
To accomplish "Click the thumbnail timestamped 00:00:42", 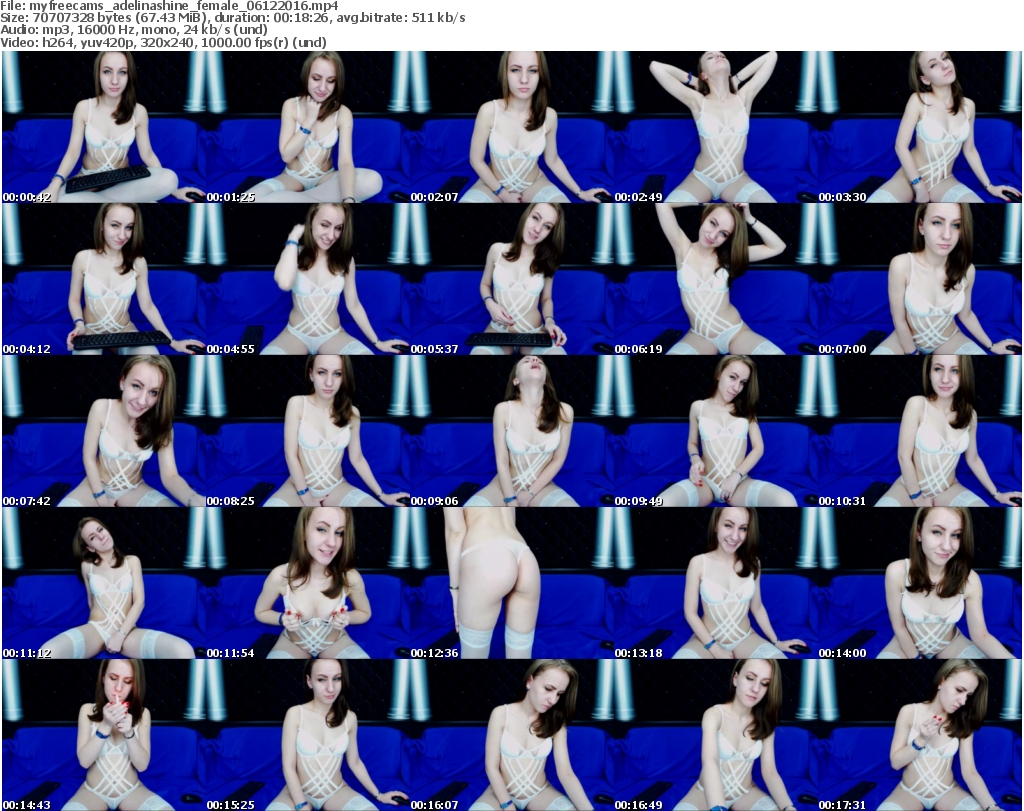I will tap(103, 127).
